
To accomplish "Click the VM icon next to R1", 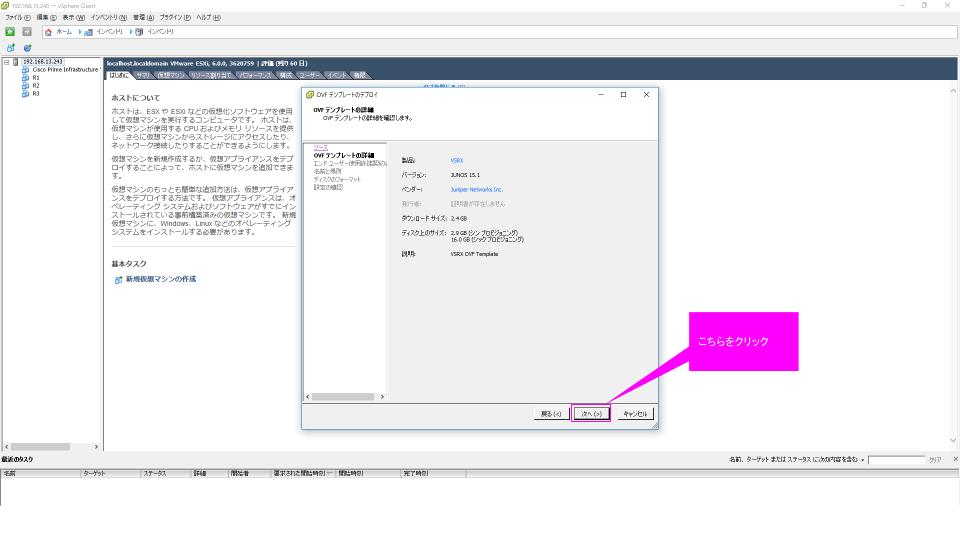I will point(25,78).
